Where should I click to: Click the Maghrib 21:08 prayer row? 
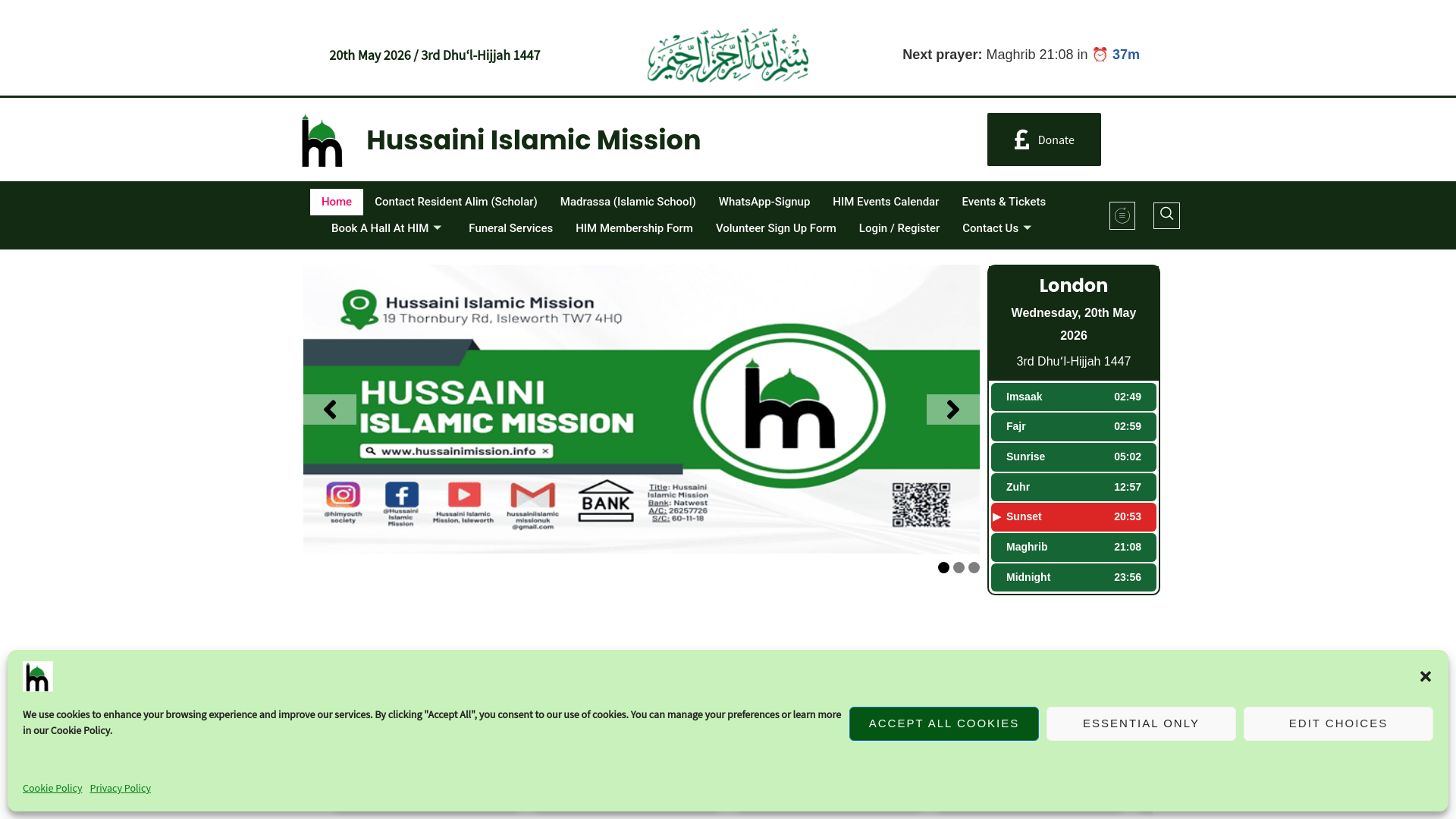[1074, 548]
